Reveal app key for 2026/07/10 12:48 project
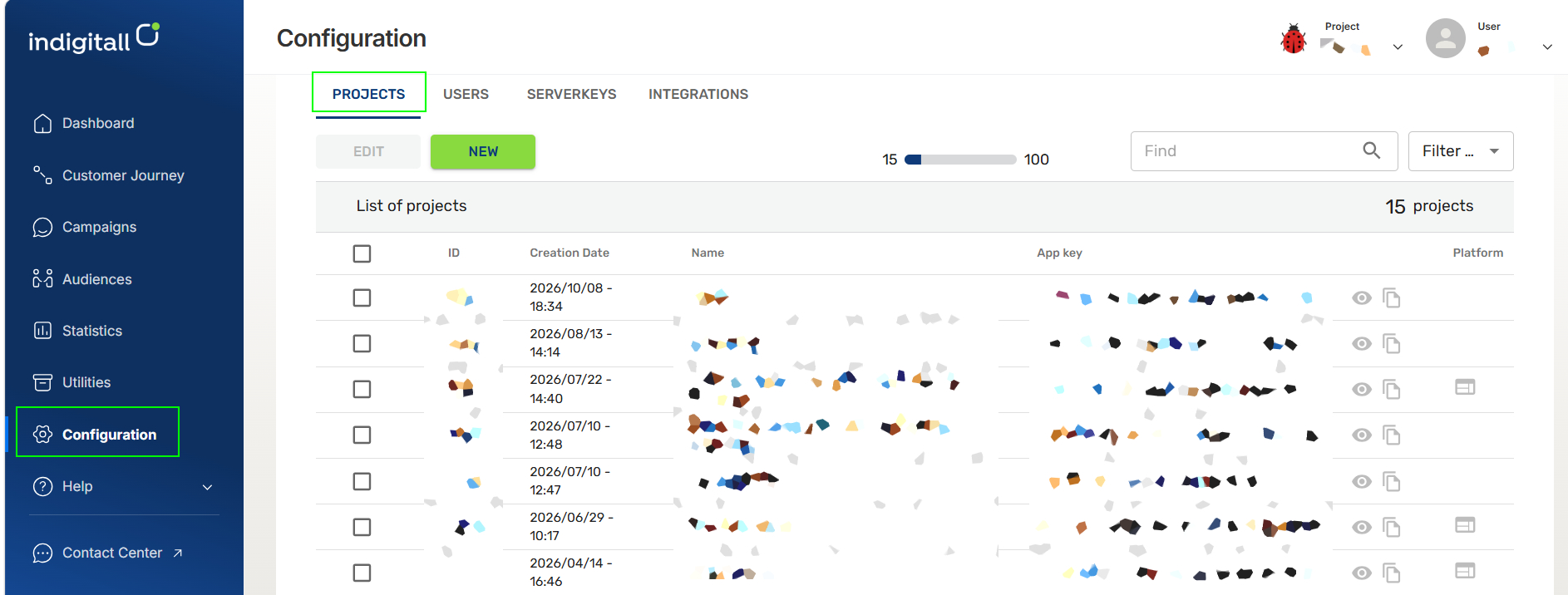 click(1361, 435)
